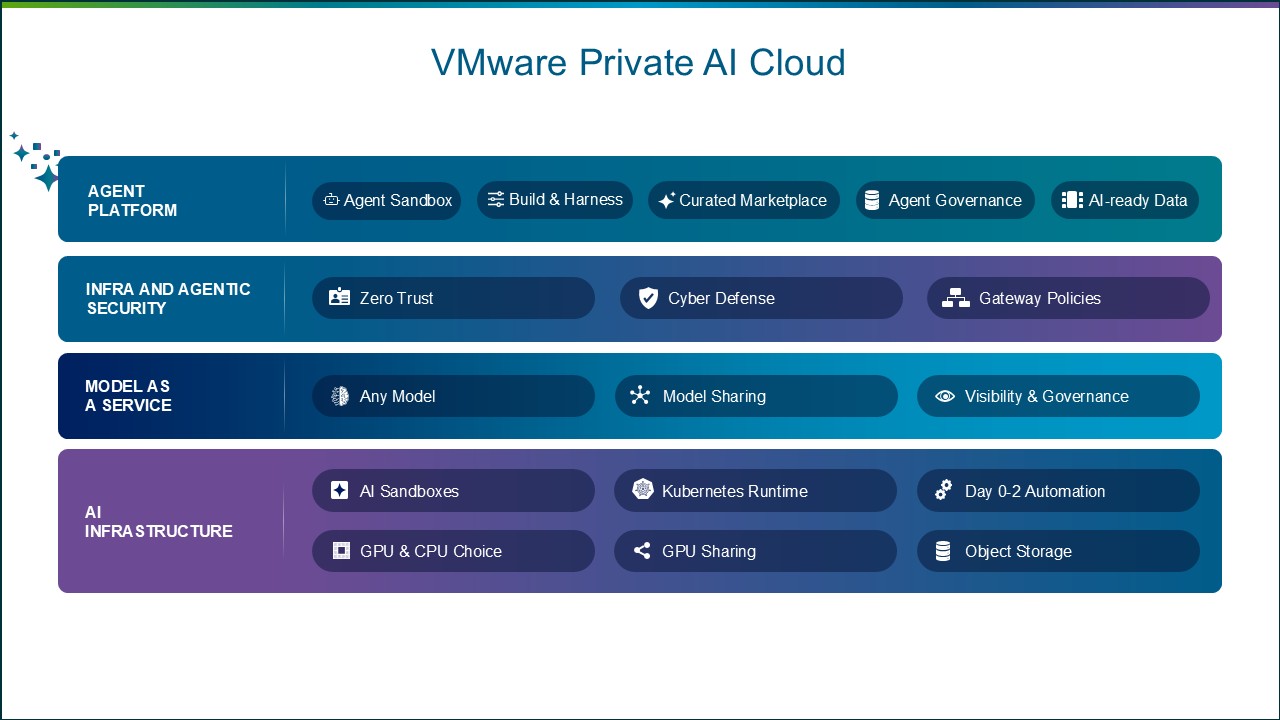Click the AI Infrastructure row label
Image resolution: width=1280 pixels, height=720 pixels.
[159, 521]
